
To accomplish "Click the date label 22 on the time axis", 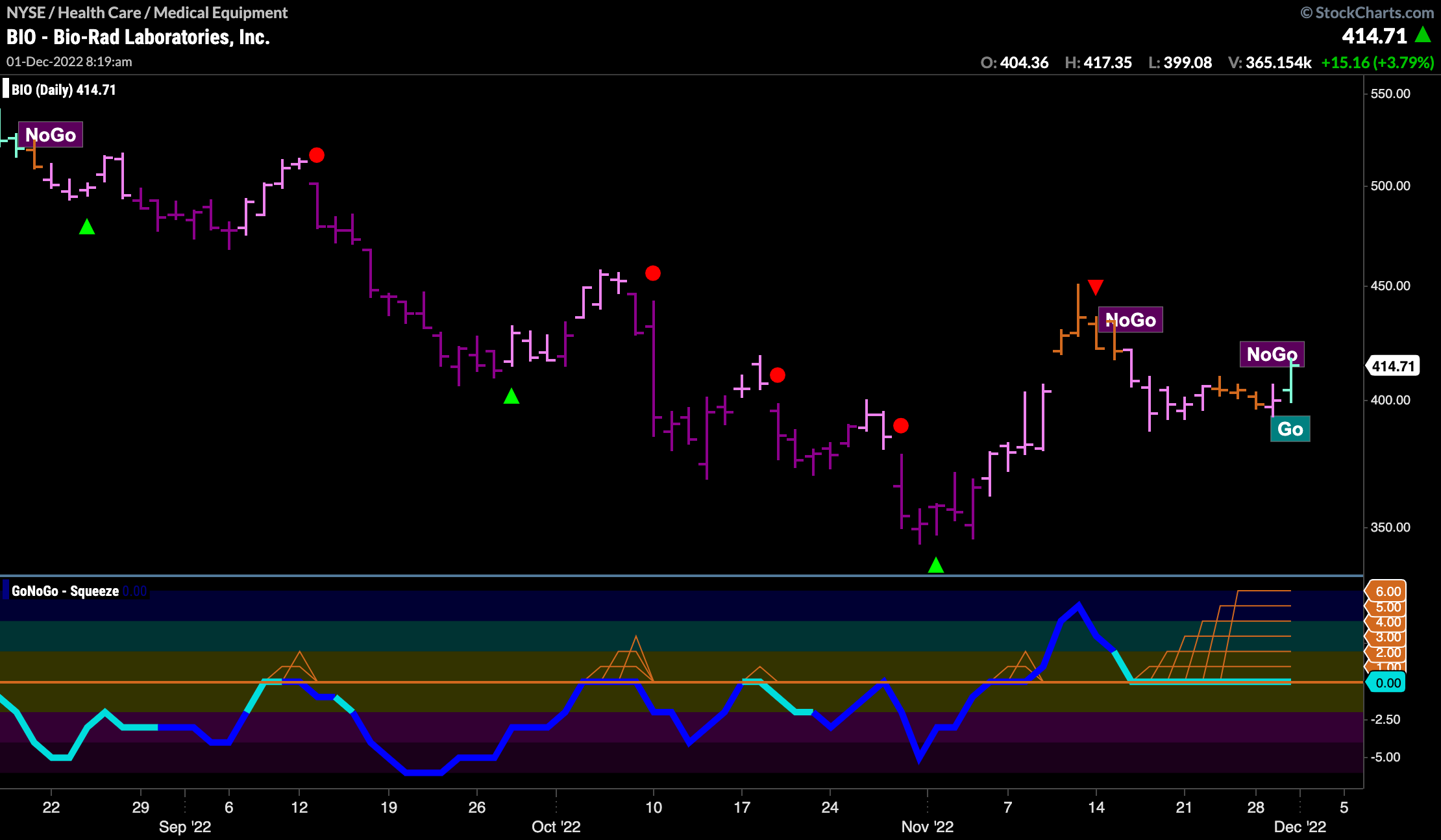I will click(51, 807).
